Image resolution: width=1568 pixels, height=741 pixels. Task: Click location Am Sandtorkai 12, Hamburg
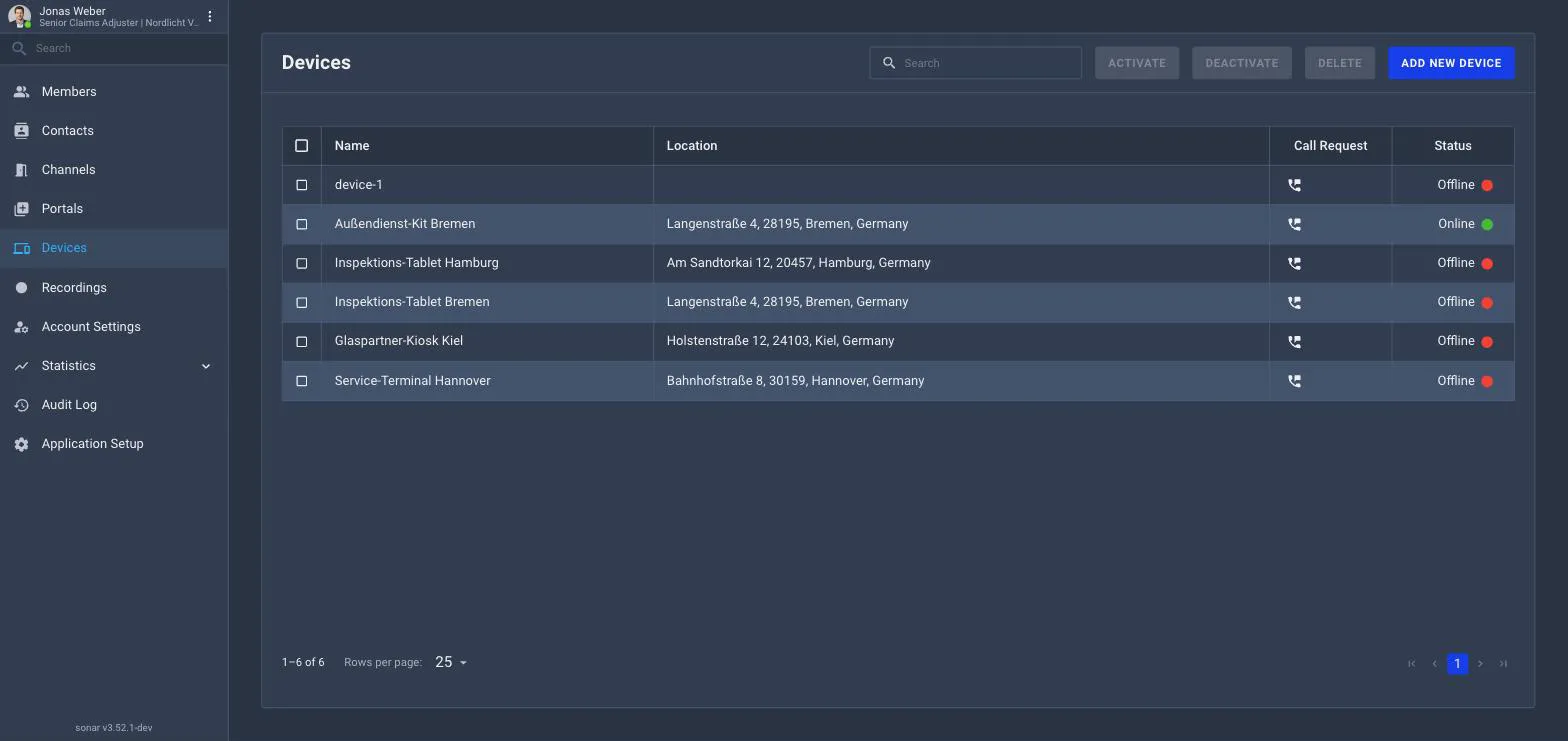point(798,263)
